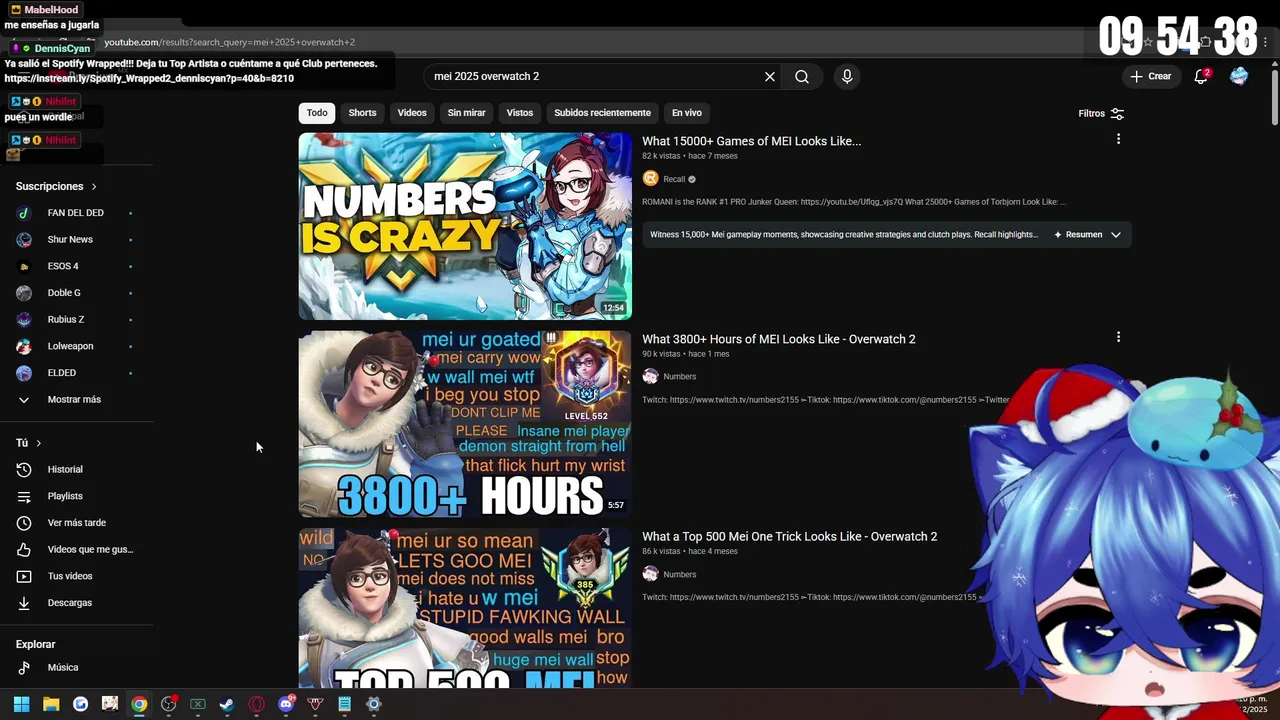Expand the Resumen summary dropdown
Image resolution: width=1280 pixels, height=720 pixels.
coord(1115,235)
